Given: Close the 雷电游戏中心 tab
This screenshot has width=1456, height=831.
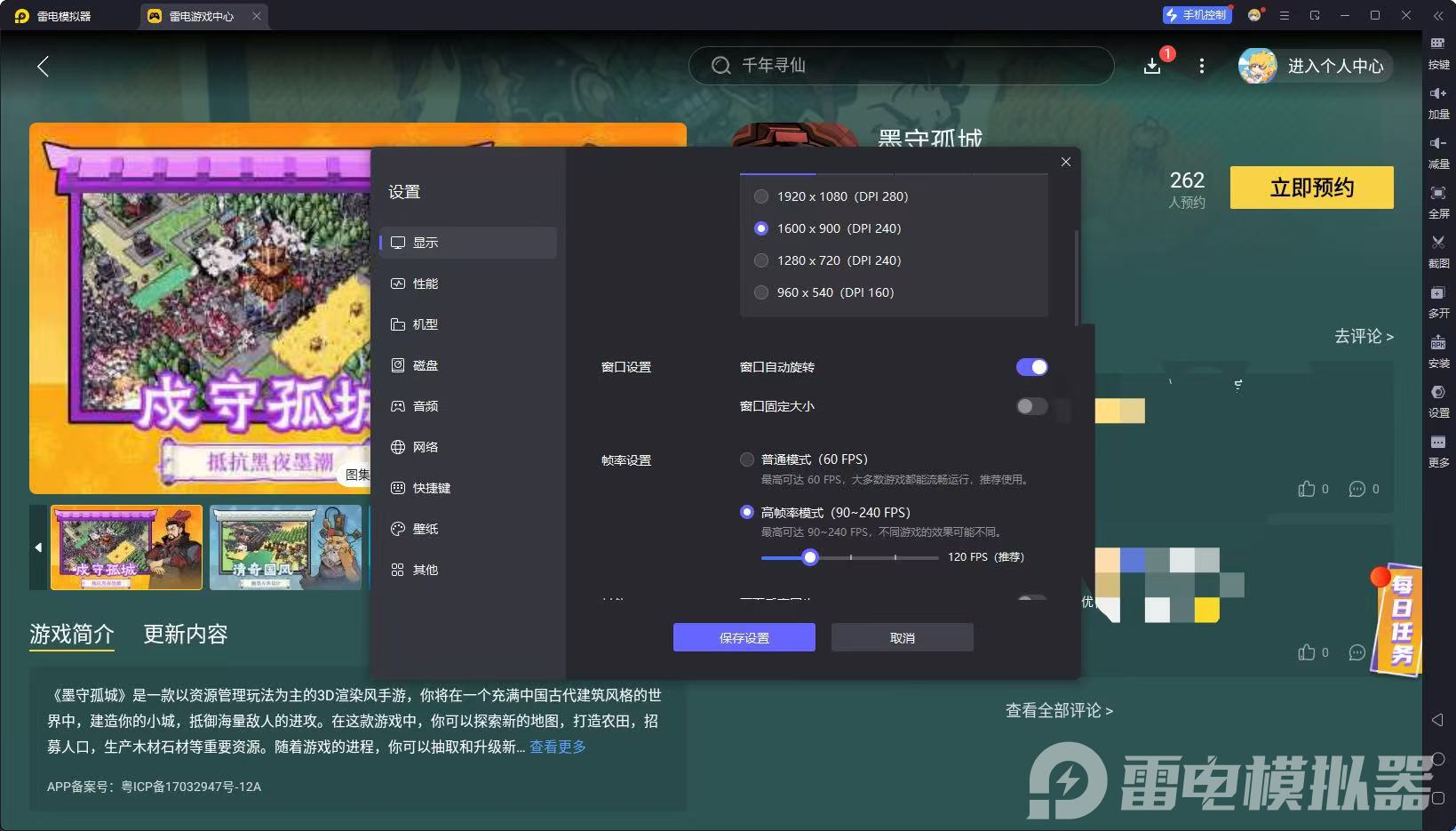Looking at the screenshot, I should (x=257, y=16).
